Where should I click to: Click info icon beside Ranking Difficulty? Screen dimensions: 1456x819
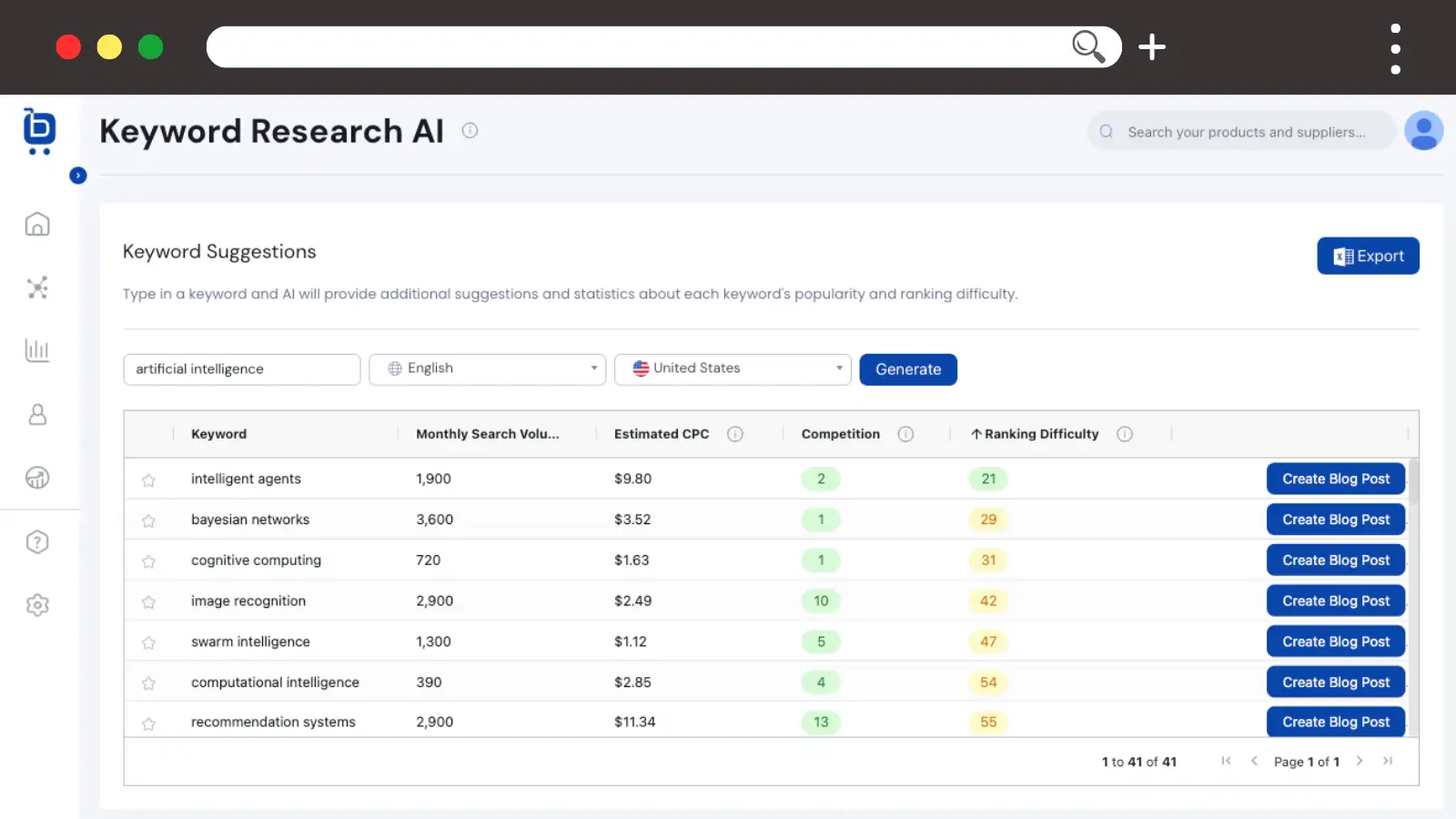point(1125,434)
